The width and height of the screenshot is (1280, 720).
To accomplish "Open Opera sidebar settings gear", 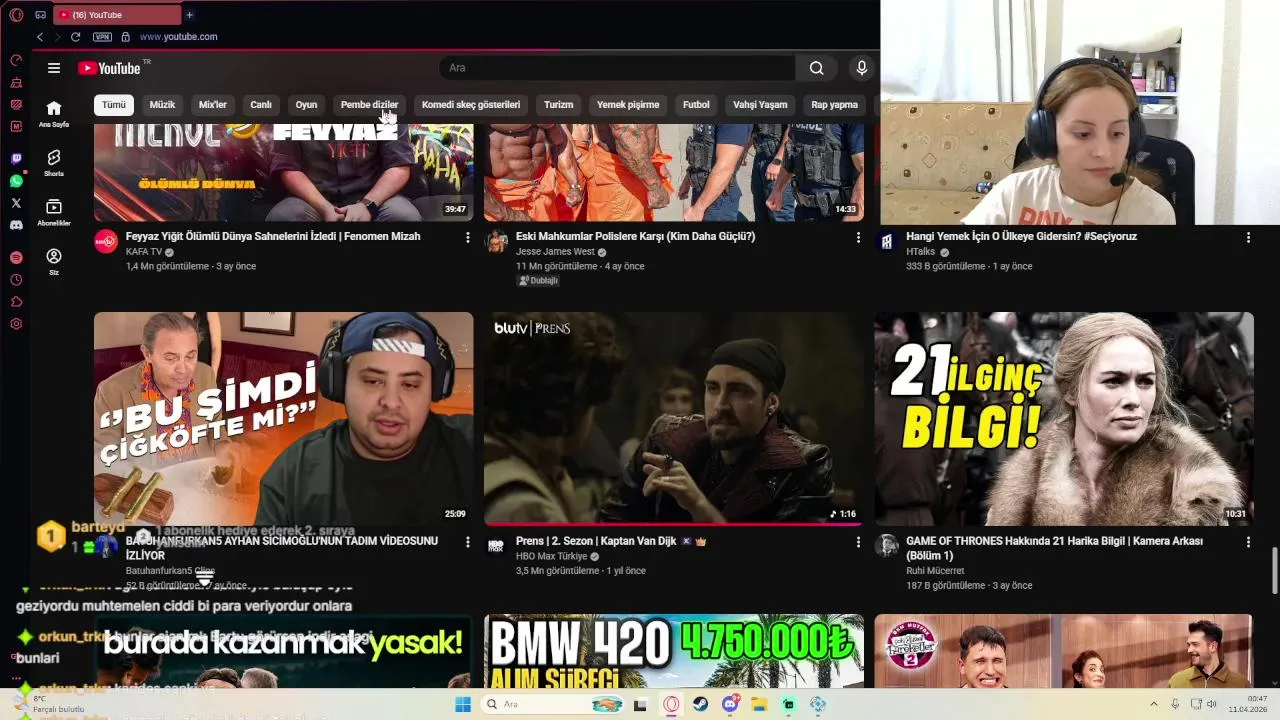I will pyautogui.click(x=16, y=324).
